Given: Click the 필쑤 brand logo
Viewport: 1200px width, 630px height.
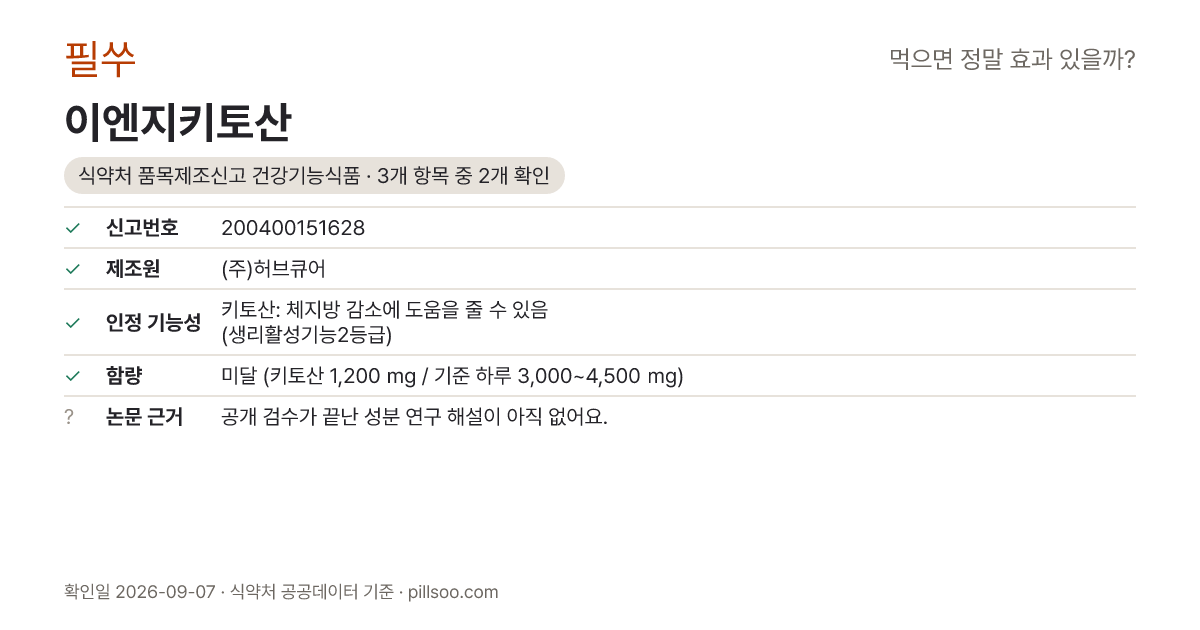Looking at the screenshot, I should tap(100, 59).
